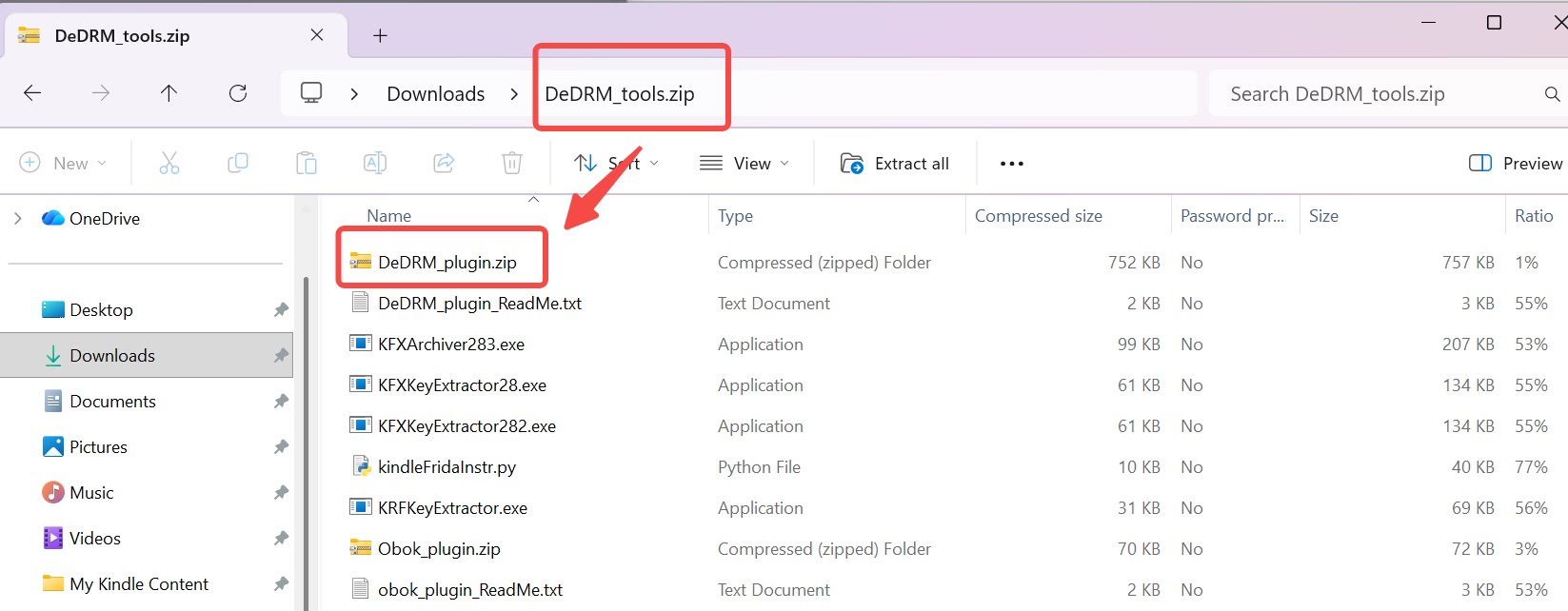Image resolution: width=1568 pixels, height=611 pixels.
Task: Expand the chevron after Downloads in address bar
Action: [515, 94]
